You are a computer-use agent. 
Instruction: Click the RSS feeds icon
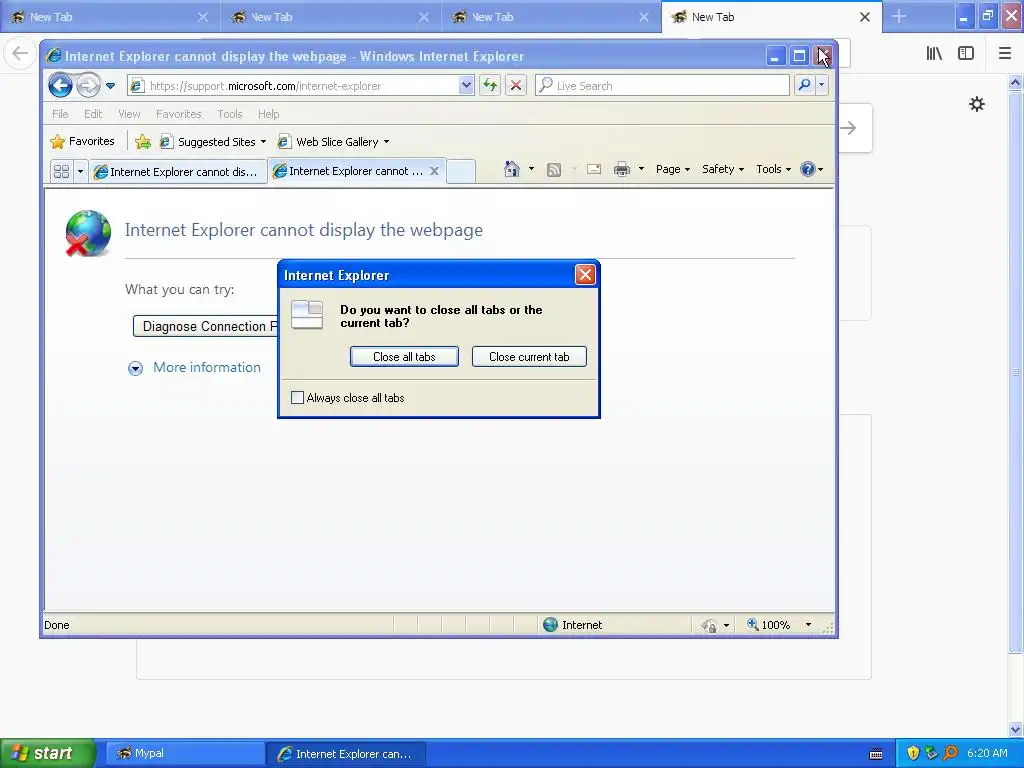tap(554, 170)
